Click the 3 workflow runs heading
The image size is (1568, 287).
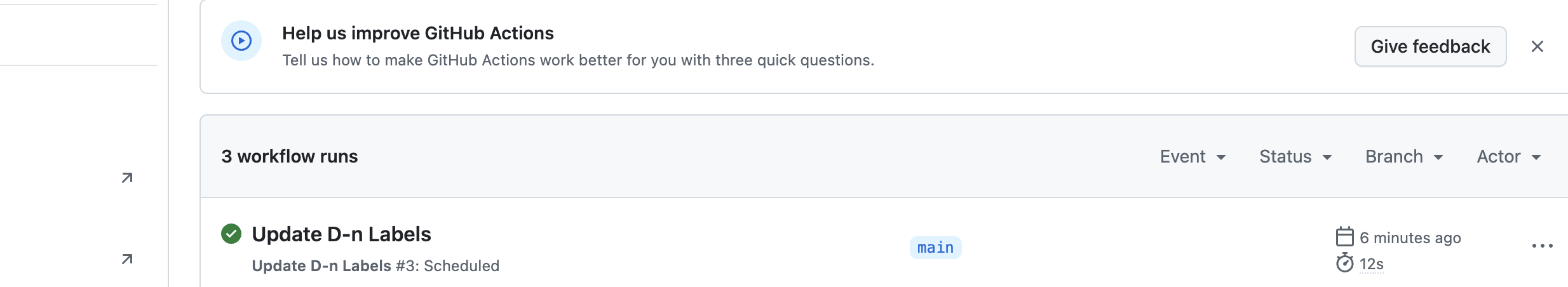[290, 157]
